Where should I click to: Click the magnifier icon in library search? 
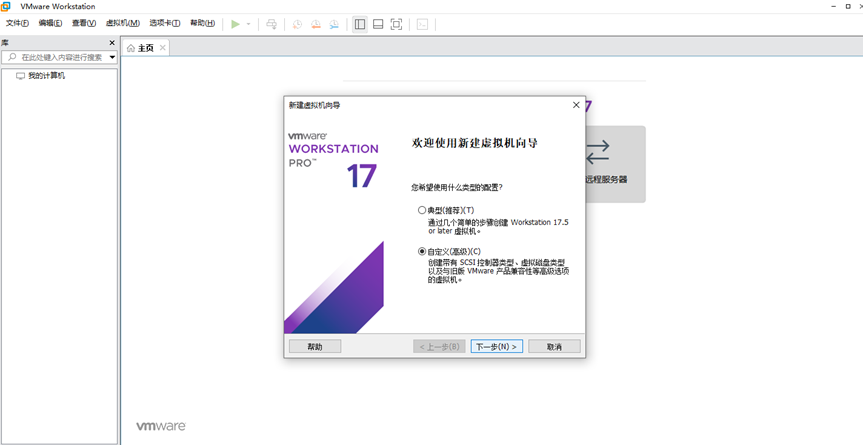click(x=12, y=57)
